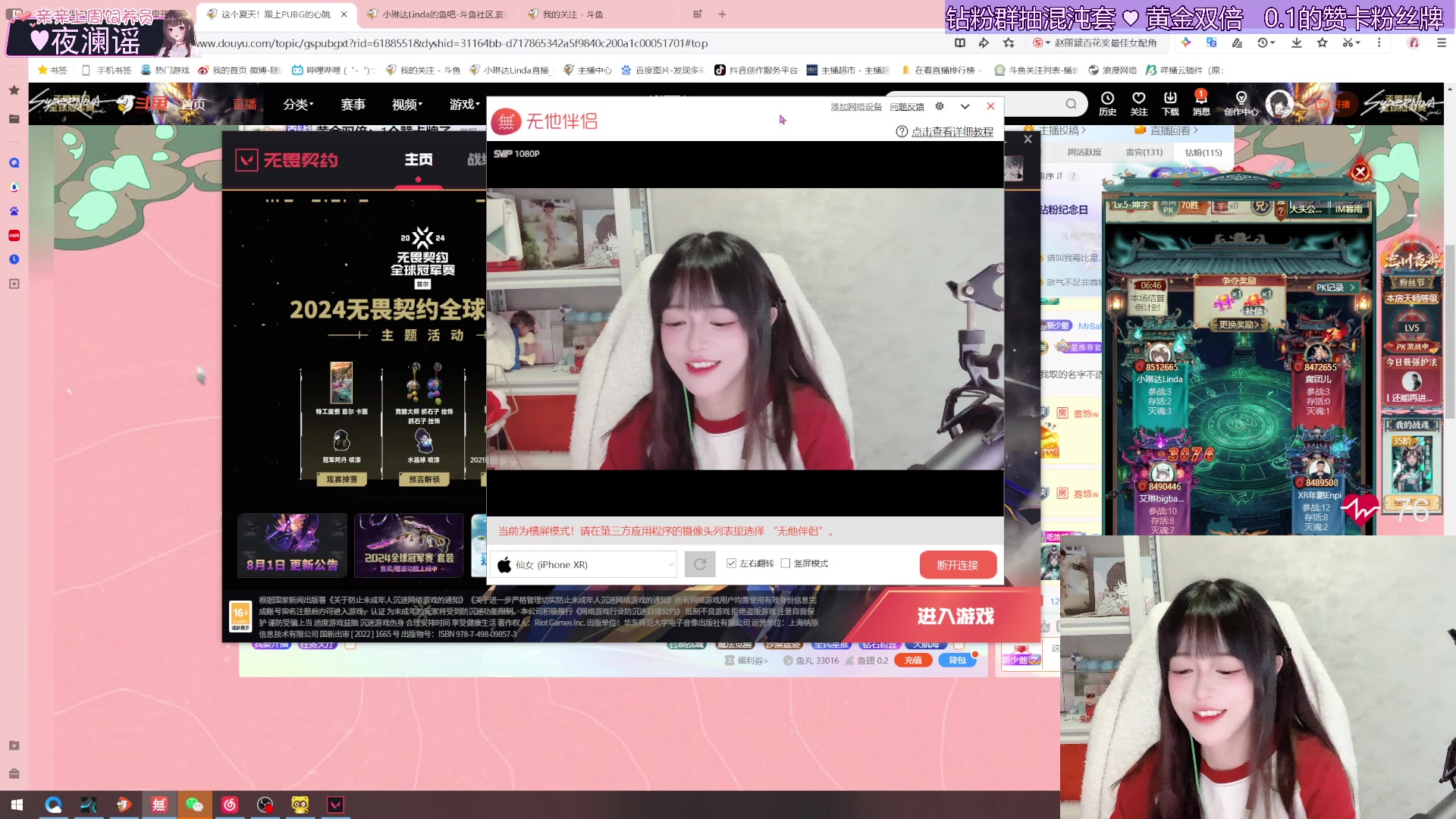Open new tab with plus button
The height and width of the screenshot is (819, 1456).
pyautogui.click(x=722, y=14)
